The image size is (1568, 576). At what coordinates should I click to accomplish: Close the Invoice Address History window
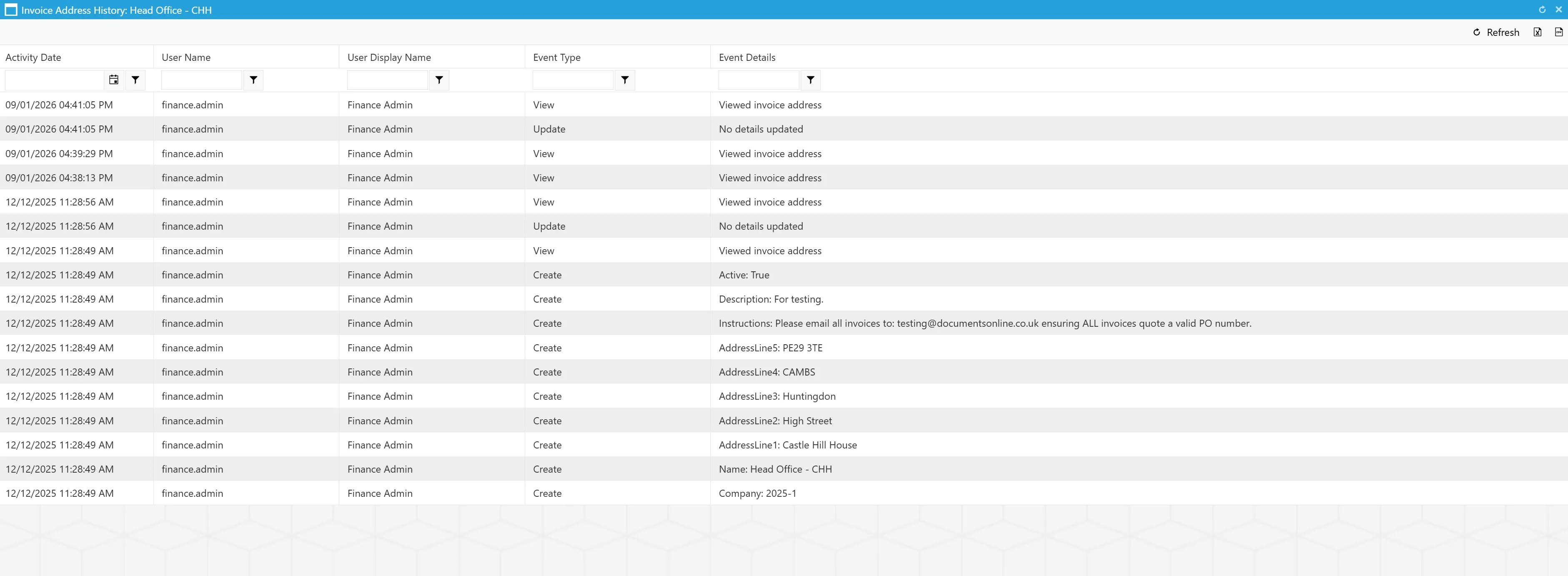(1559, 10)
